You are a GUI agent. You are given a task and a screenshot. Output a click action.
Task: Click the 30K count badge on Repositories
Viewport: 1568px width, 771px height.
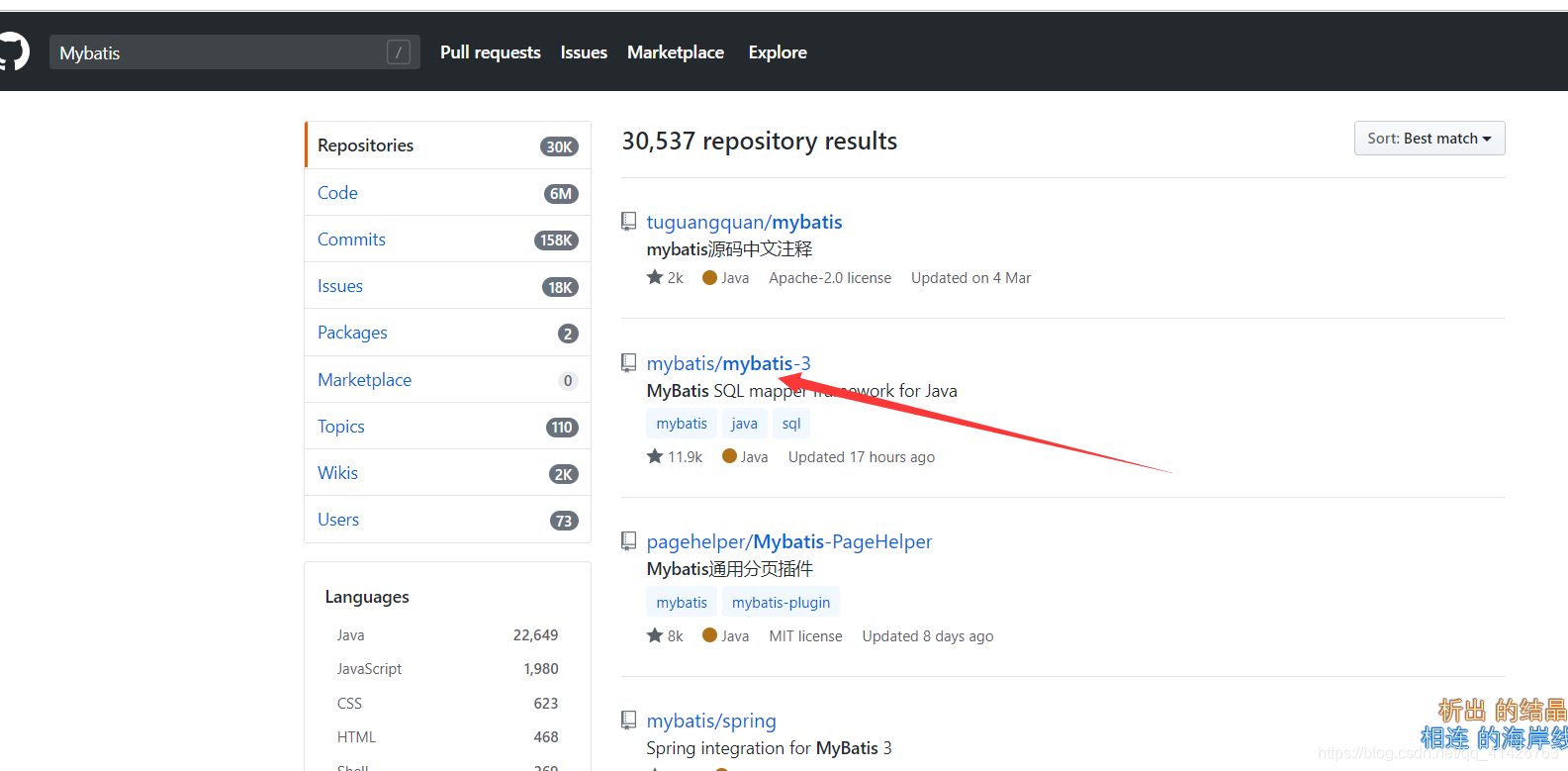559,146
